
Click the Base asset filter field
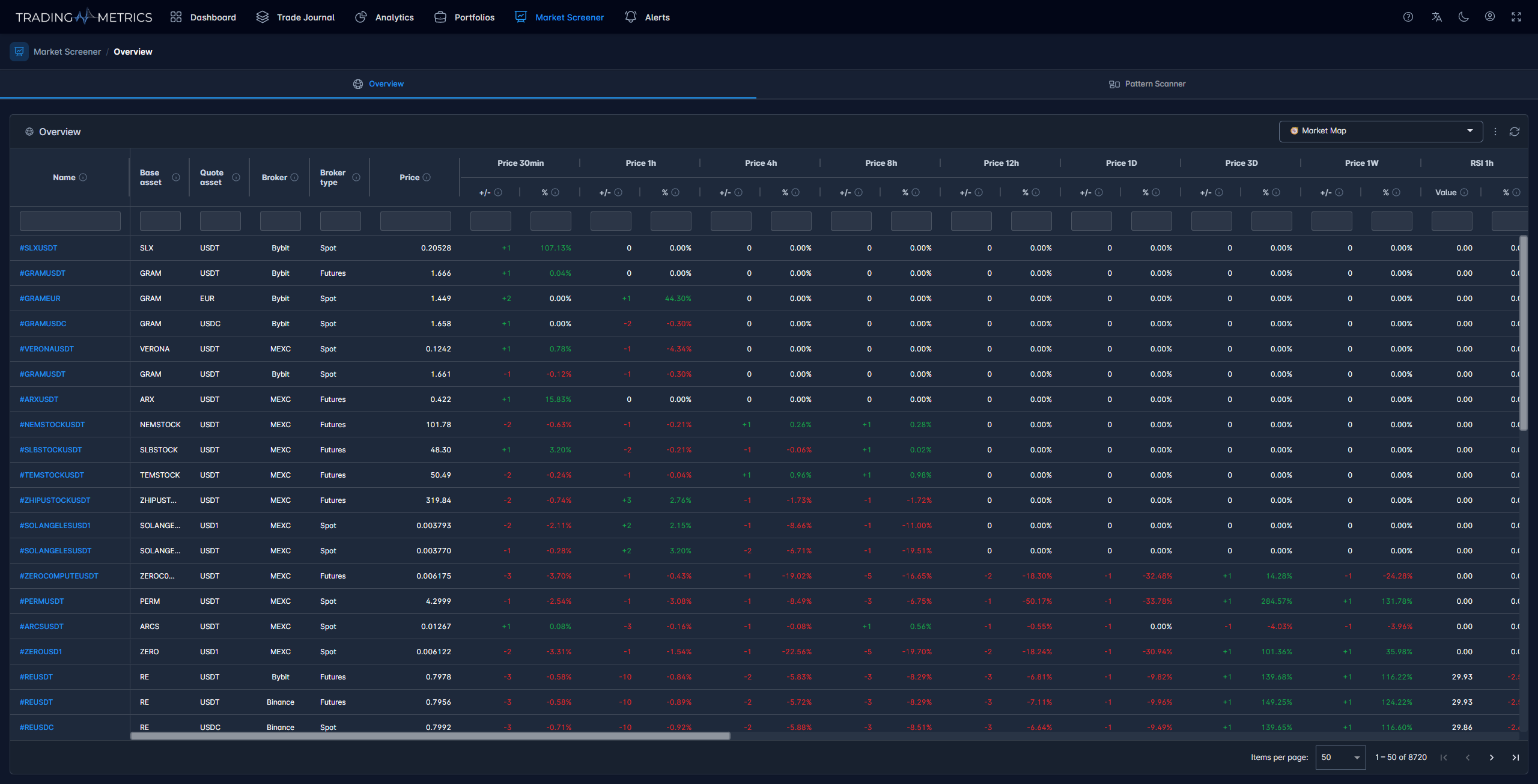pos(160,221)
